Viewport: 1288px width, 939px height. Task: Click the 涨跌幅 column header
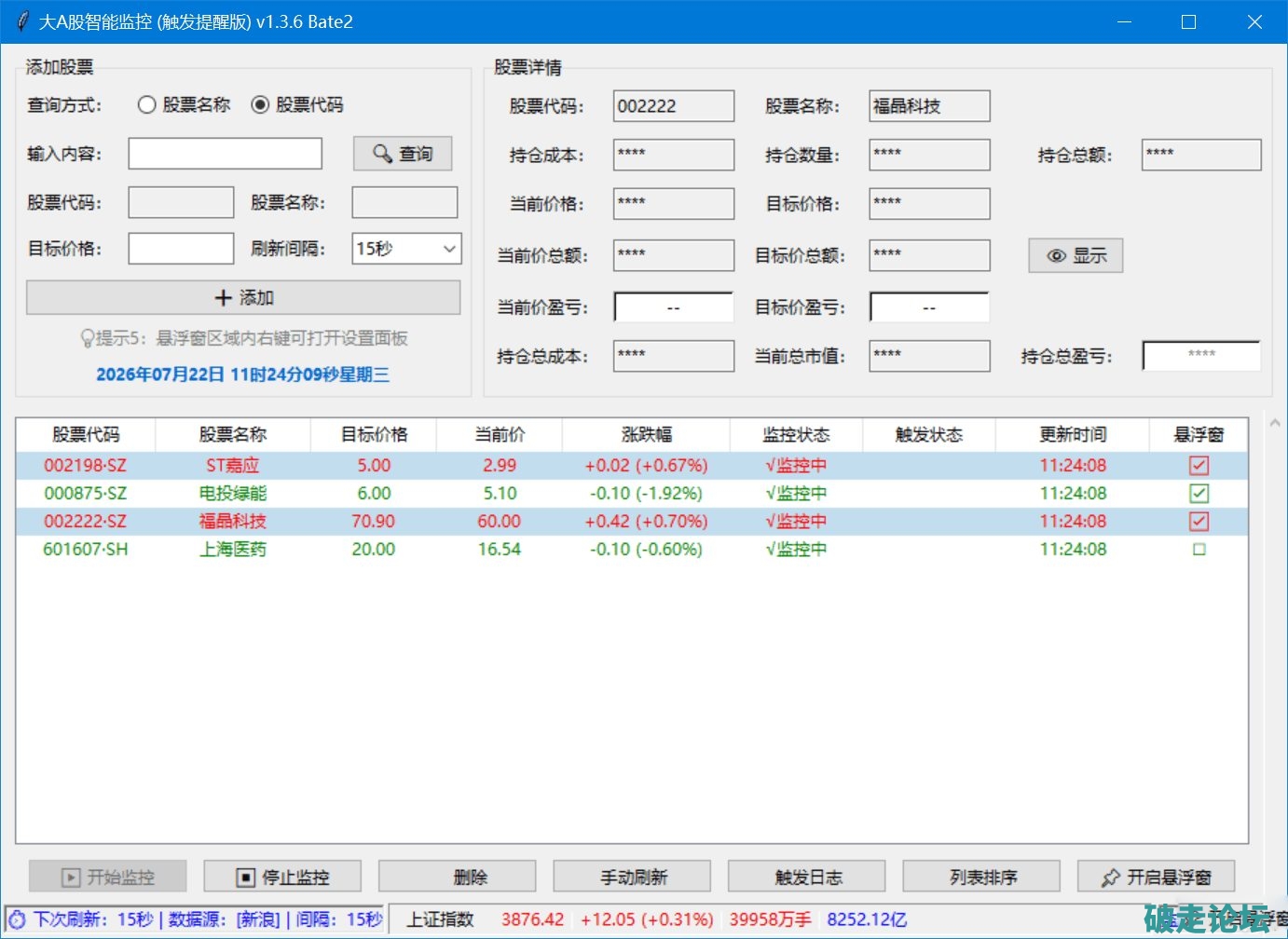click(x=646, y=435)
